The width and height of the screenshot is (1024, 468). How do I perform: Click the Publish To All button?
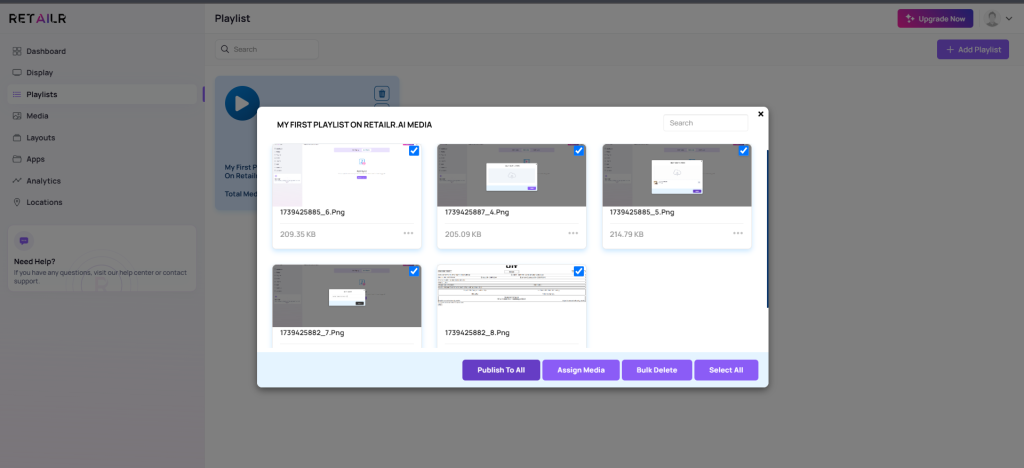[501, 370]
